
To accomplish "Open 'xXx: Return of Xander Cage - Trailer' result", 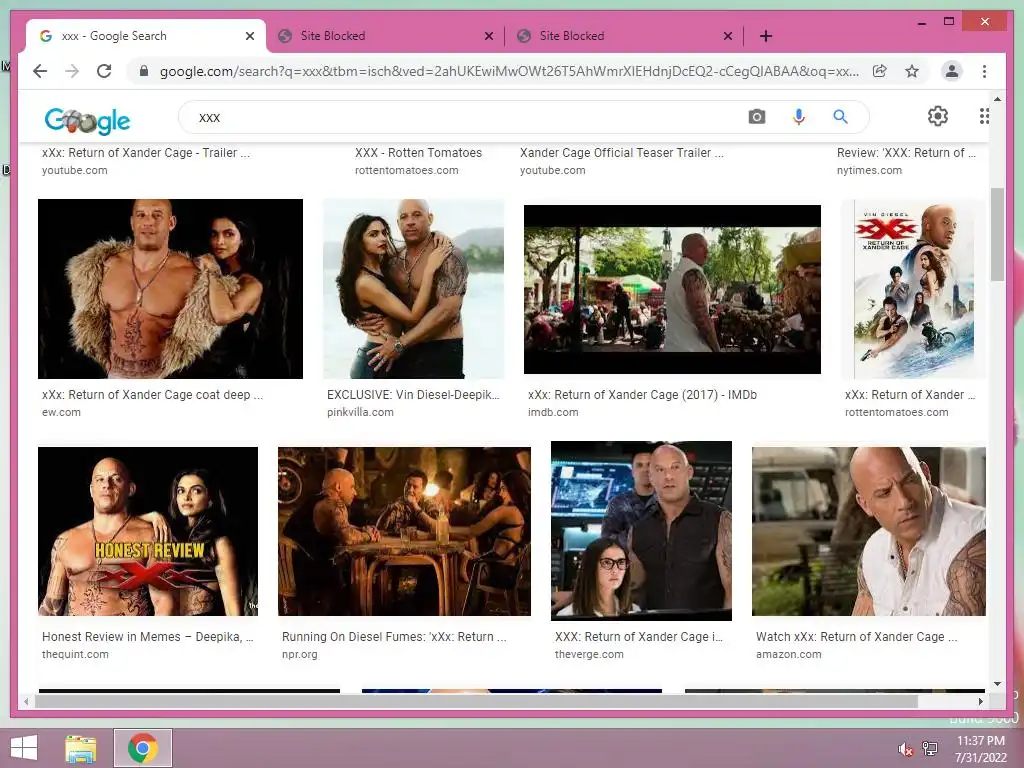I will (146, 153).
